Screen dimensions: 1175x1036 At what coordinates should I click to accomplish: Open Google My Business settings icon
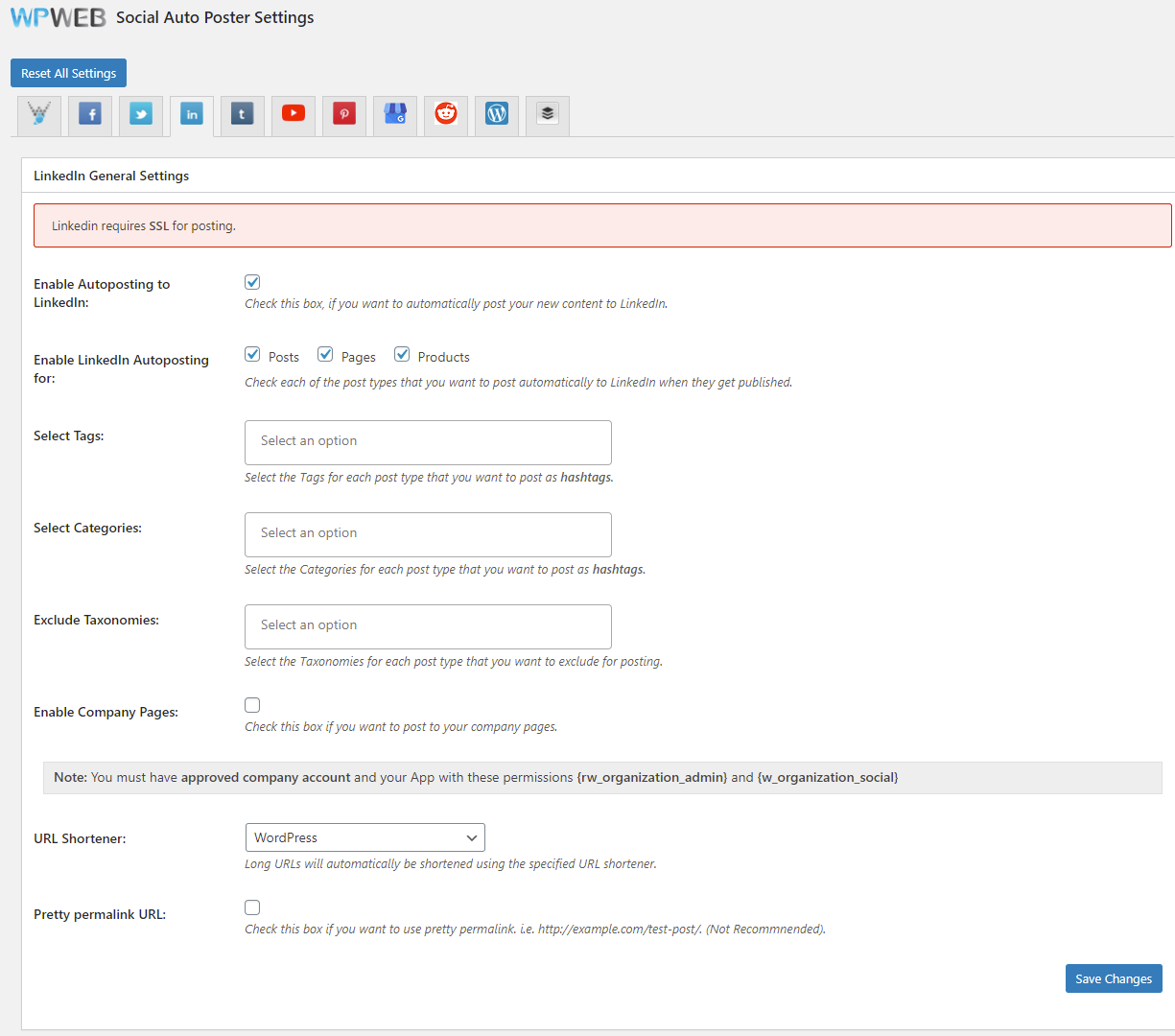tap(394, 114)
